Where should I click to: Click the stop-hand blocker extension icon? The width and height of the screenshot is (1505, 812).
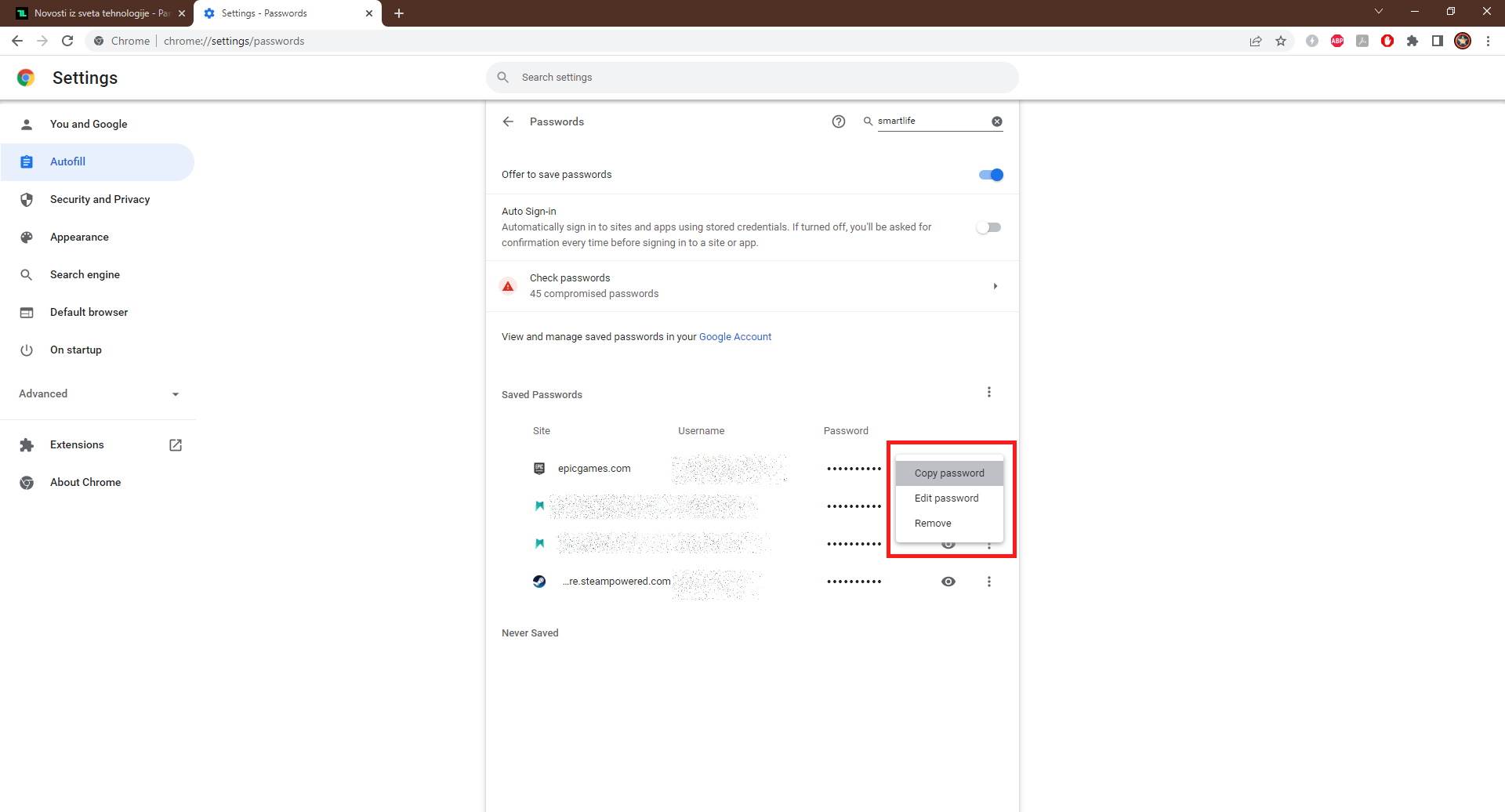pyautogui.click(x=1387, y=41)
